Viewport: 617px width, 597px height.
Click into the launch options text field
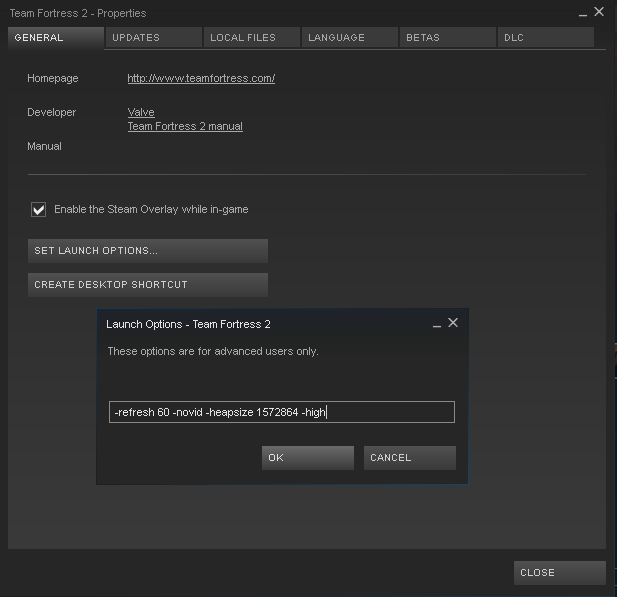tap(282, 412)
